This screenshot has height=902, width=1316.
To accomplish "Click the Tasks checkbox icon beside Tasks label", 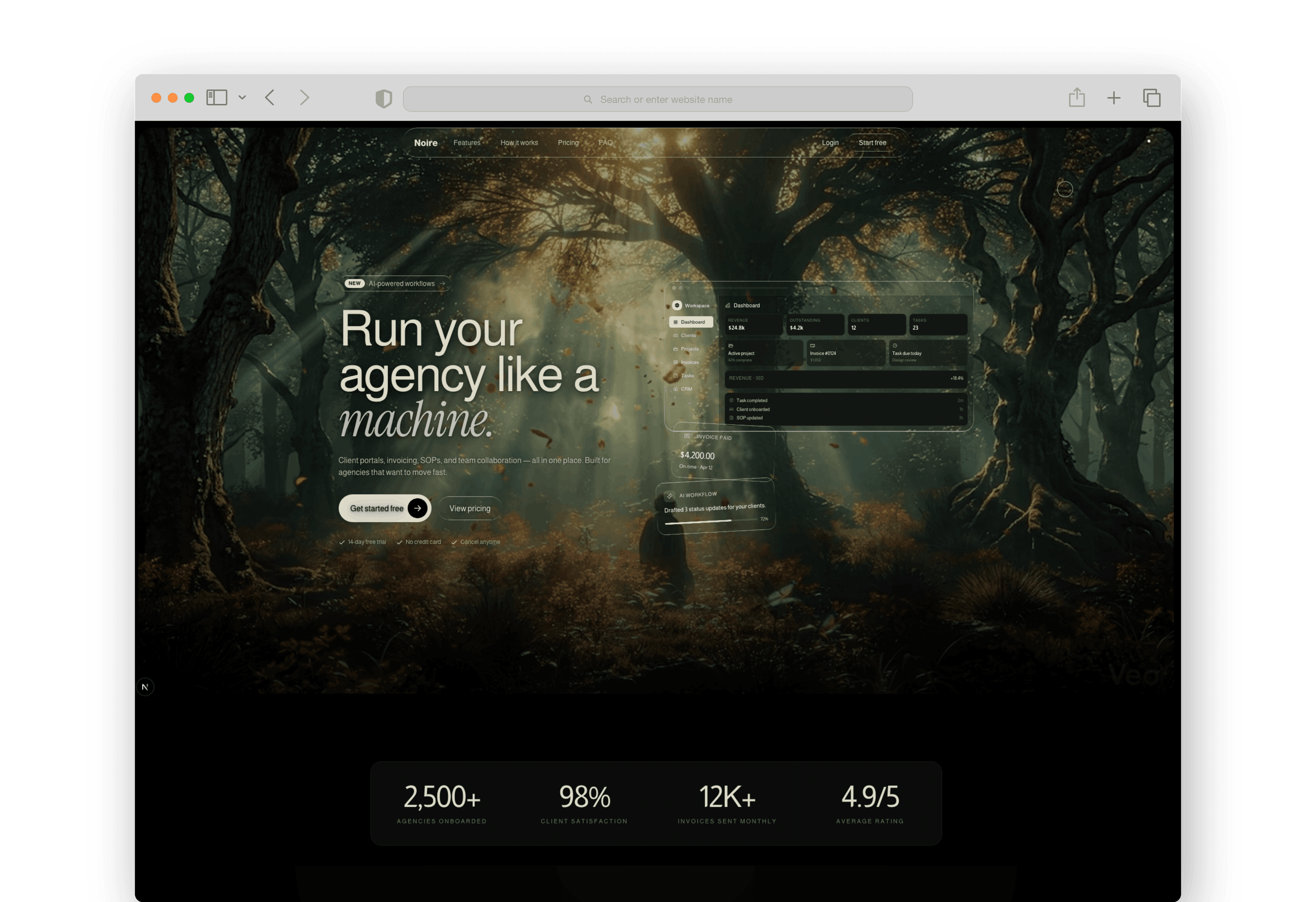I will (675, 375).
